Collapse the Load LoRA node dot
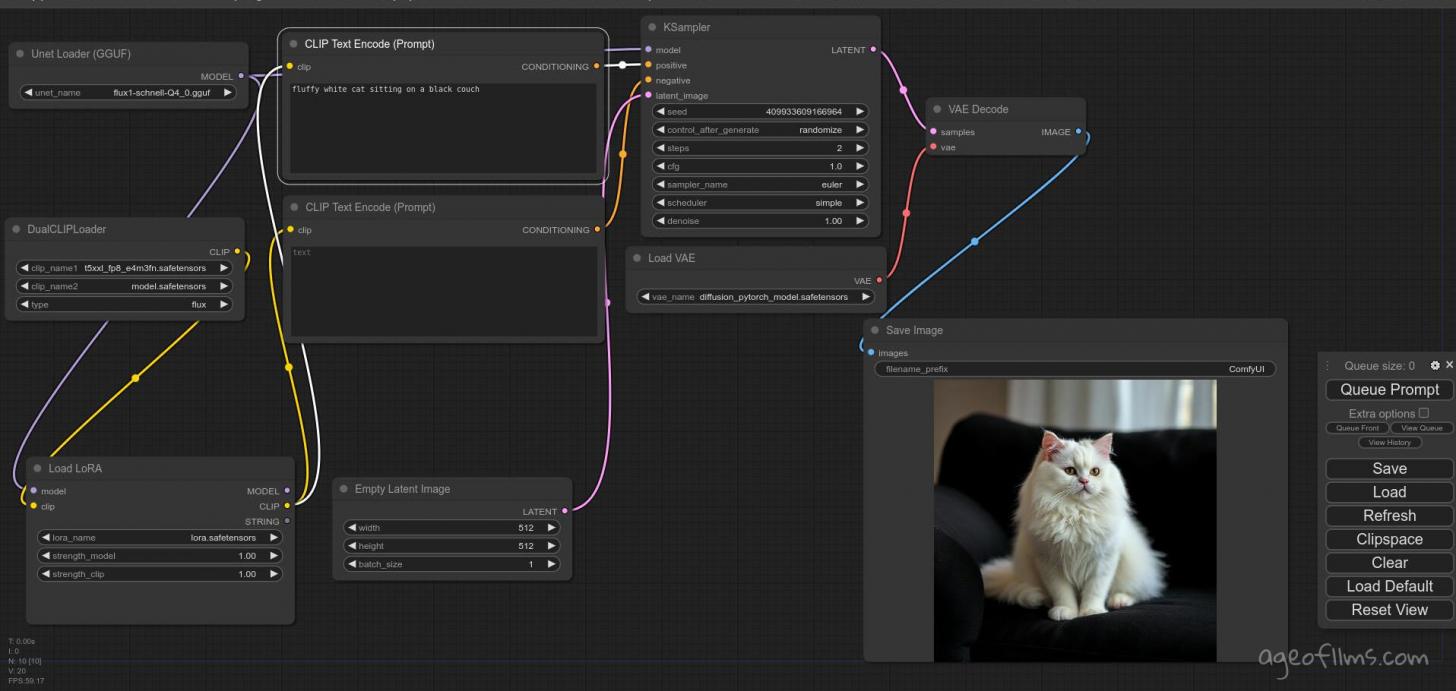Screen dimensions: 1456x691 (37, 468)
